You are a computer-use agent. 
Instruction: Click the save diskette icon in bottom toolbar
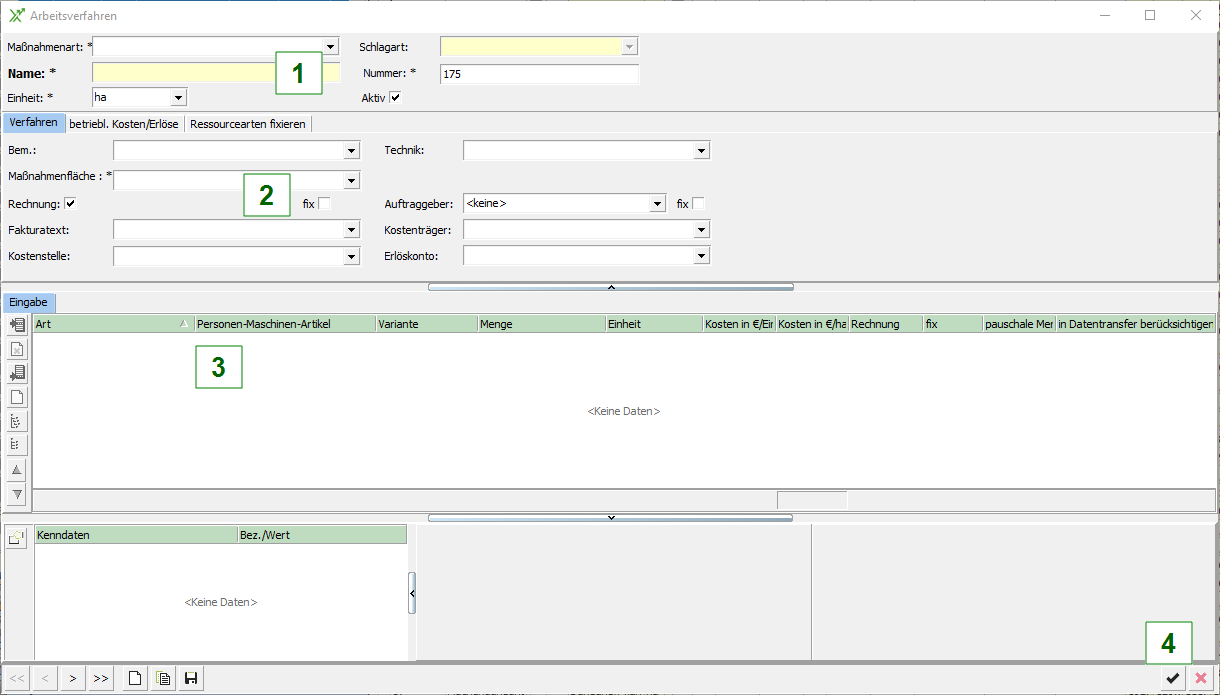[x=190, y=679]
